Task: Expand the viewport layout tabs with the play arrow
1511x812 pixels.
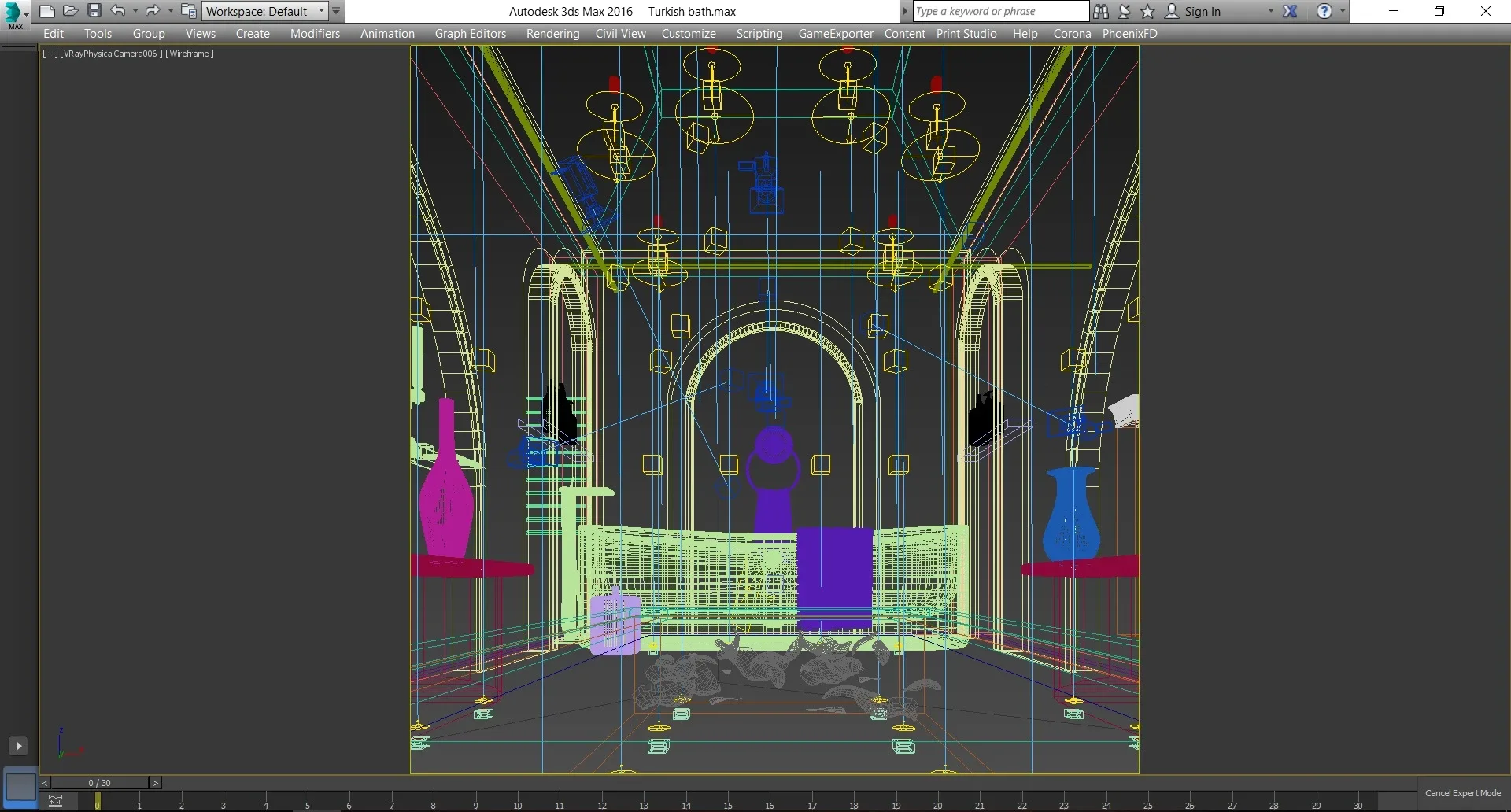Action: point(18,745)
